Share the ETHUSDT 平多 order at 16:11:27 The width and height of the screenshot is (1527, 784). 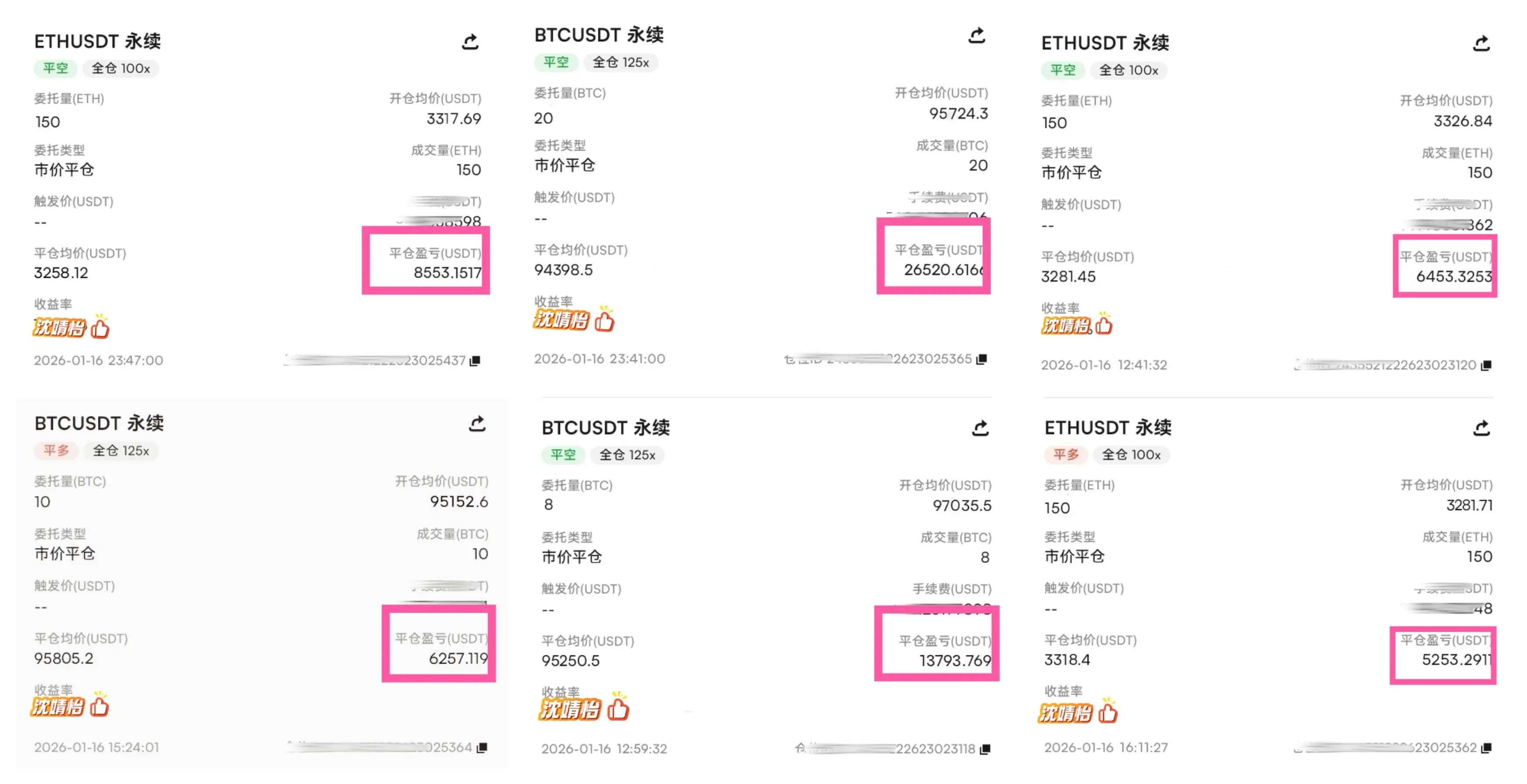click(1481, 428)
